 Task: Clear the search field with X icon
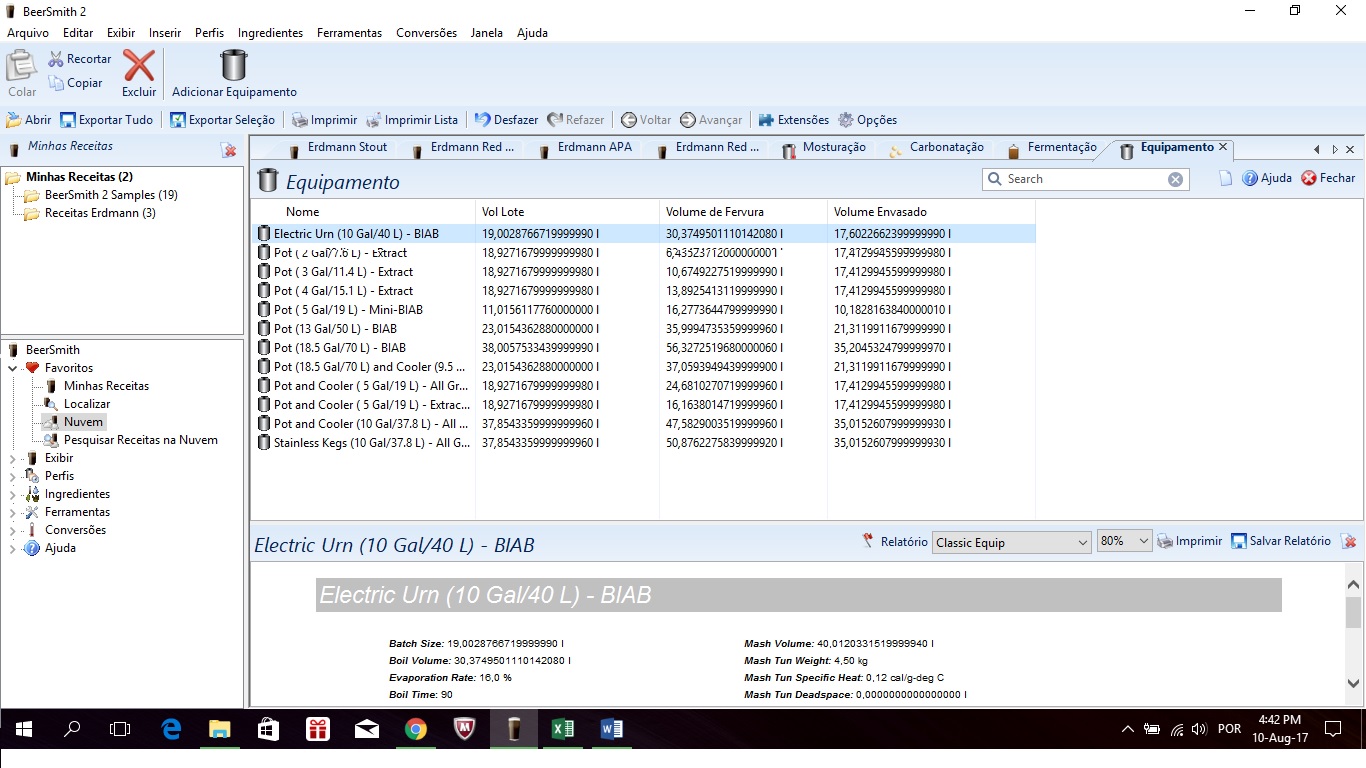pyautogui.click(x=1176, y=179)
